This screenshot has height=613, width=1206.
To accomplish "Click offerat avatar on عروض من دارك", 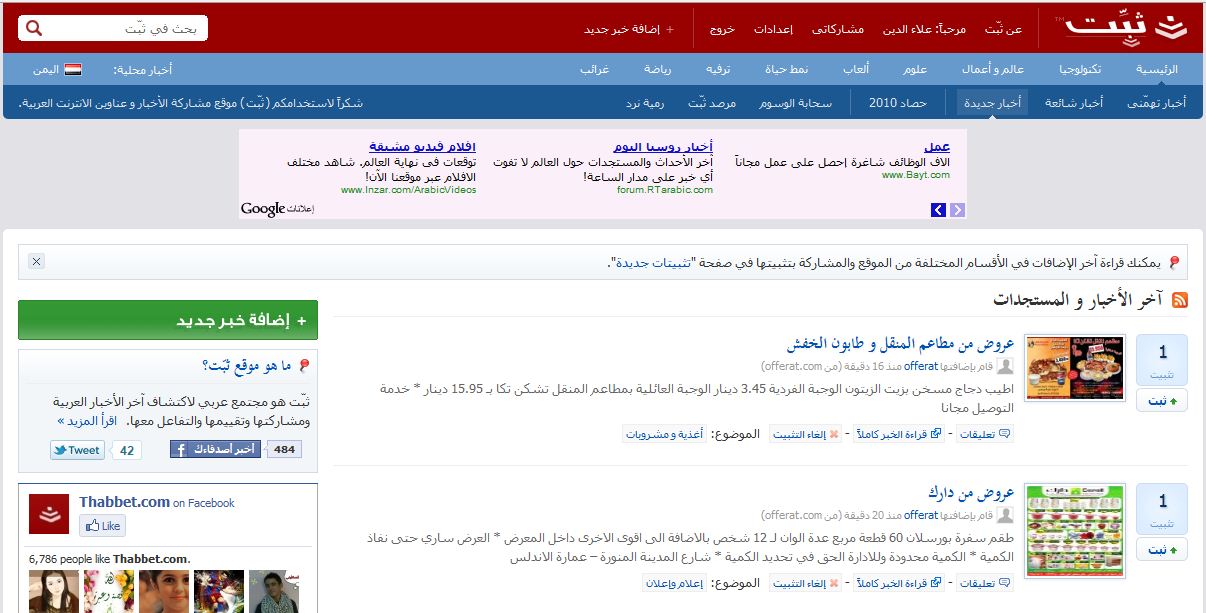I will pos(1006,515).
